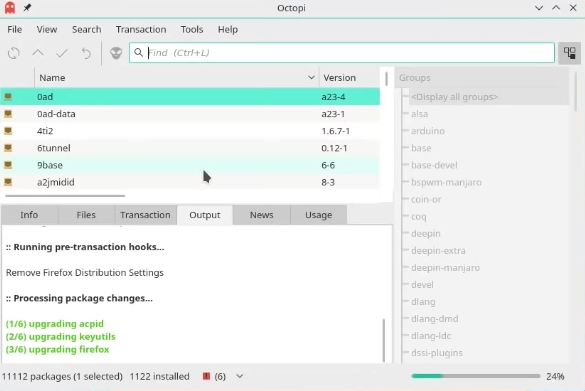Click the package icon beside 6tunnel

point(8,148)
